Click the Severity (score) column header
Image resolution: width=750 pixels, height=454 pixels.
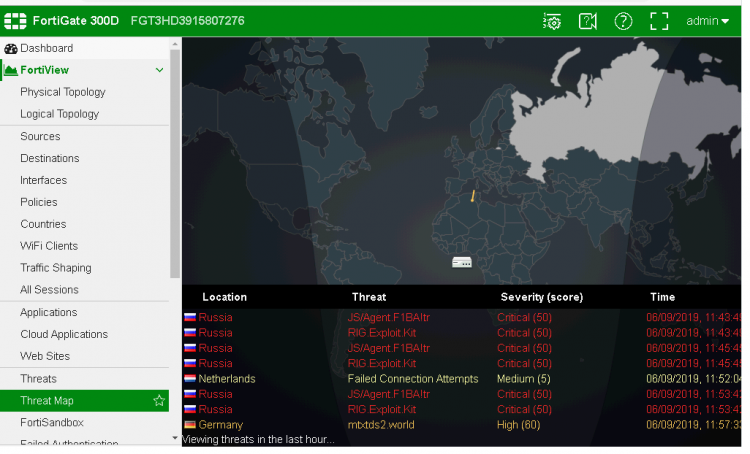[541, 297]
